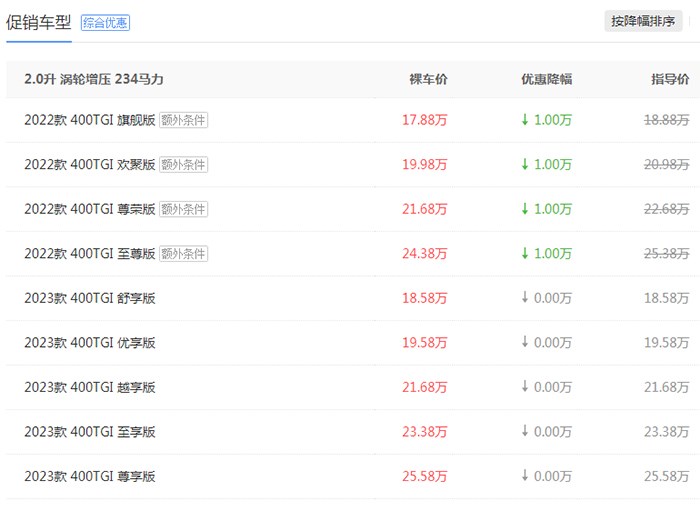This screenshot has height=511, width=700.
Task: Click gray down arrow in 越享版 row
Action: [525, 386]
